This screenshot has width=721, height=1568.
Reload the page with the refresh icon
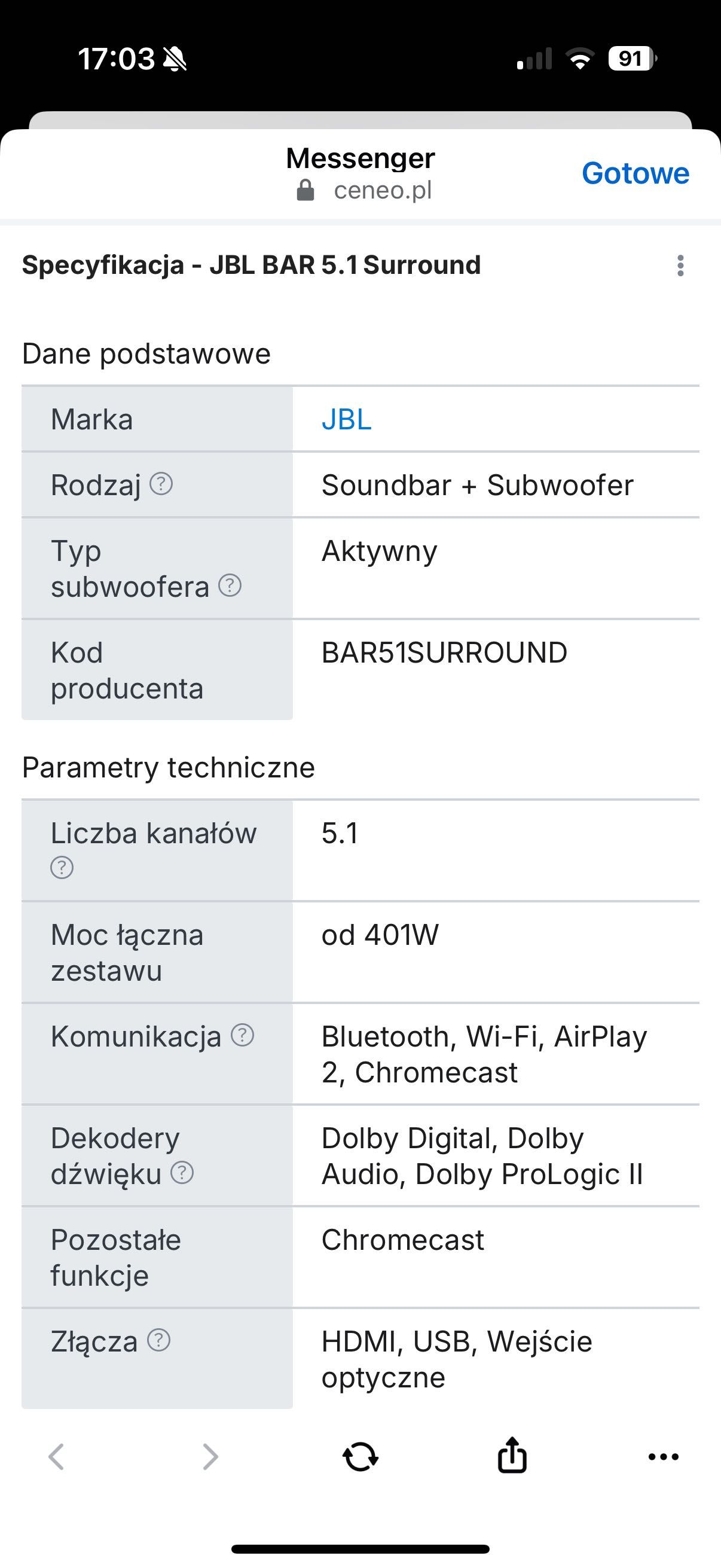click(x=360, y=1457)
